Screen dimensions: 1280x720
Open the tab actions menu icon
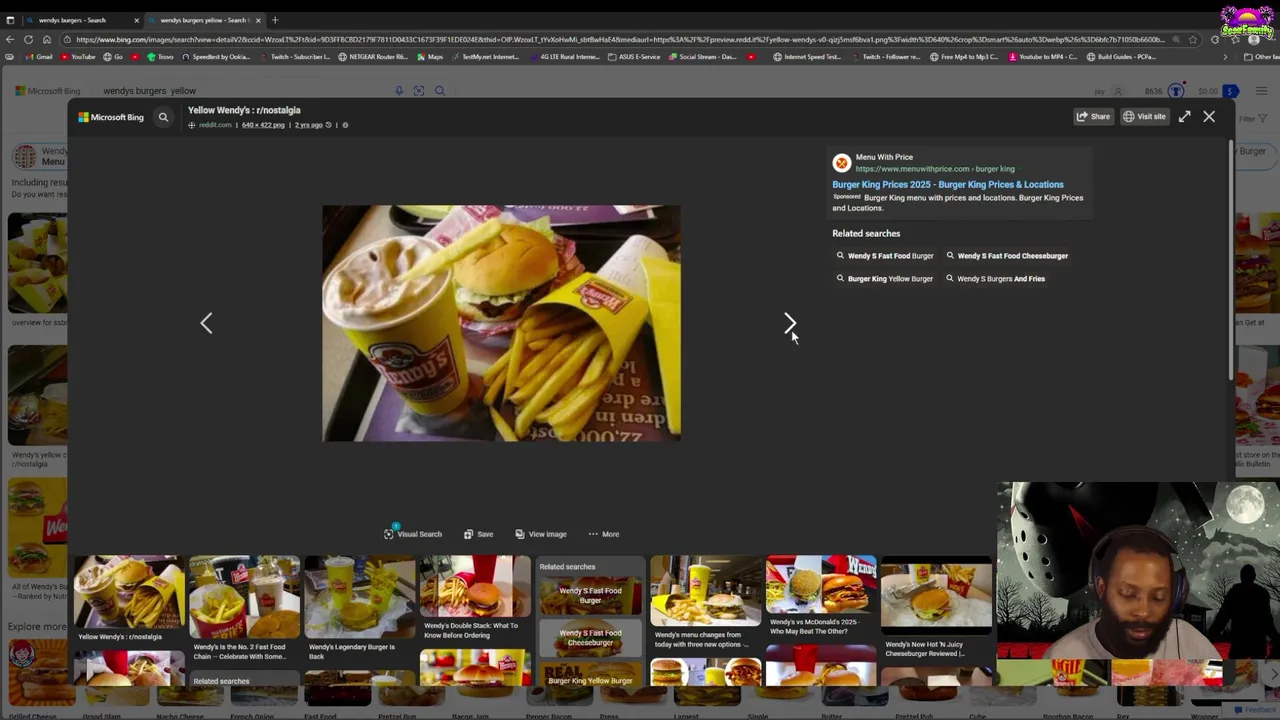pyautogui.click(x=10, y=20)
